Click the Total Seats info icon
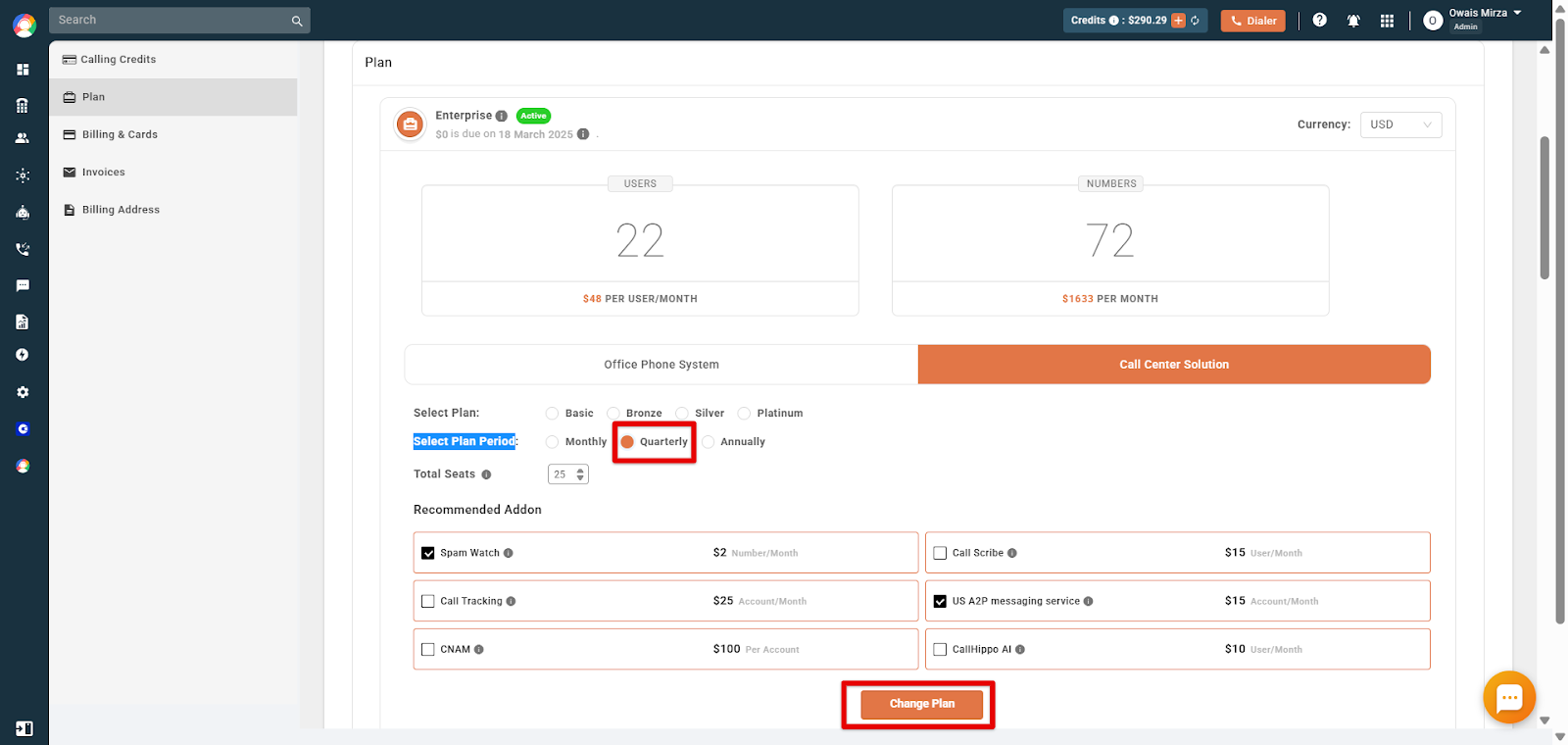Viewport: 1568px width, 745px height. (x=486, y=474)
